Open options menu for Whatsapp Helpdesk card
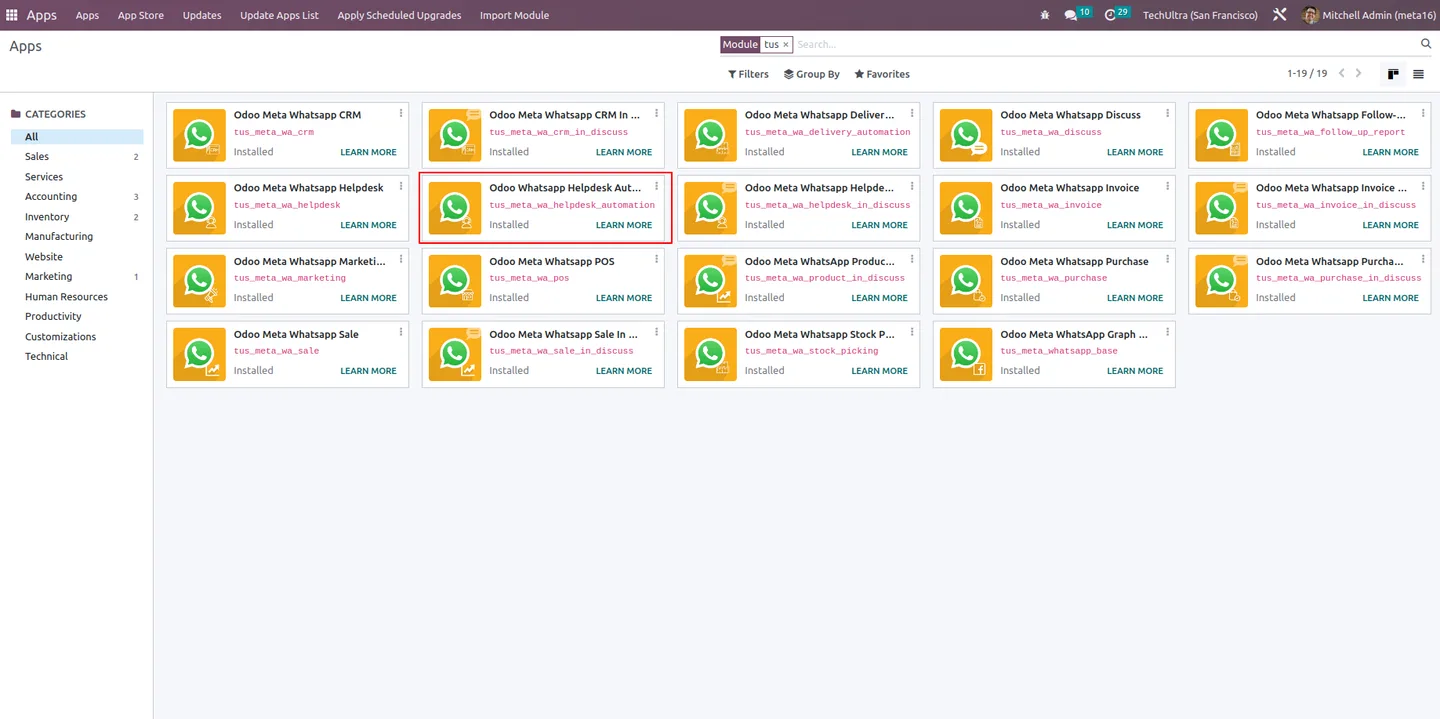 click(401, 186)
